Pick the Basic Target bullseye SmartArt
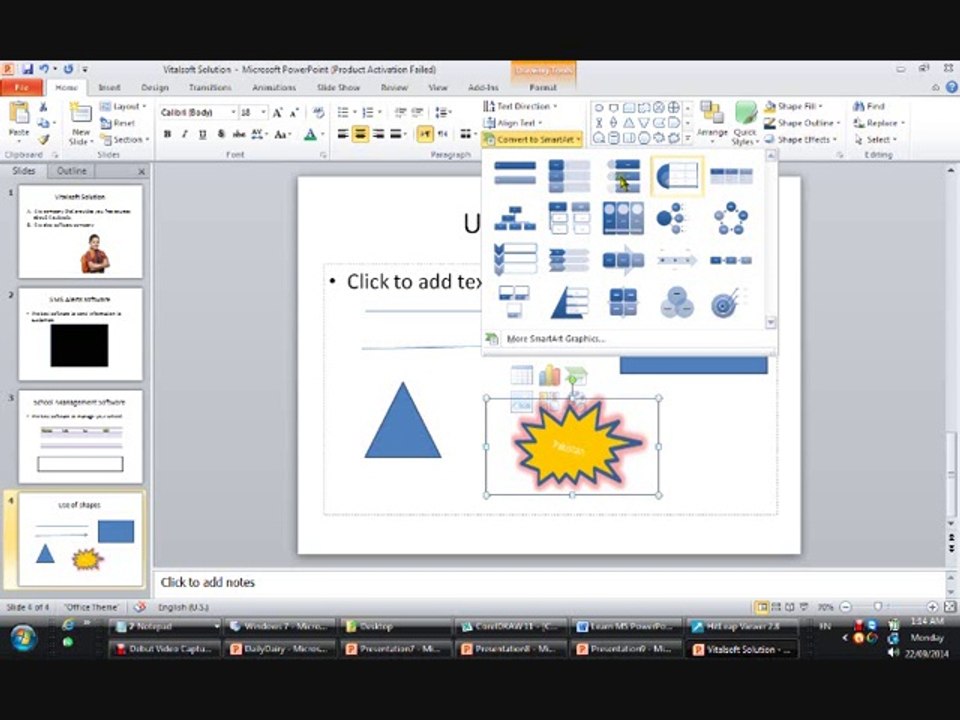The image size is (960, 720). 730,302
